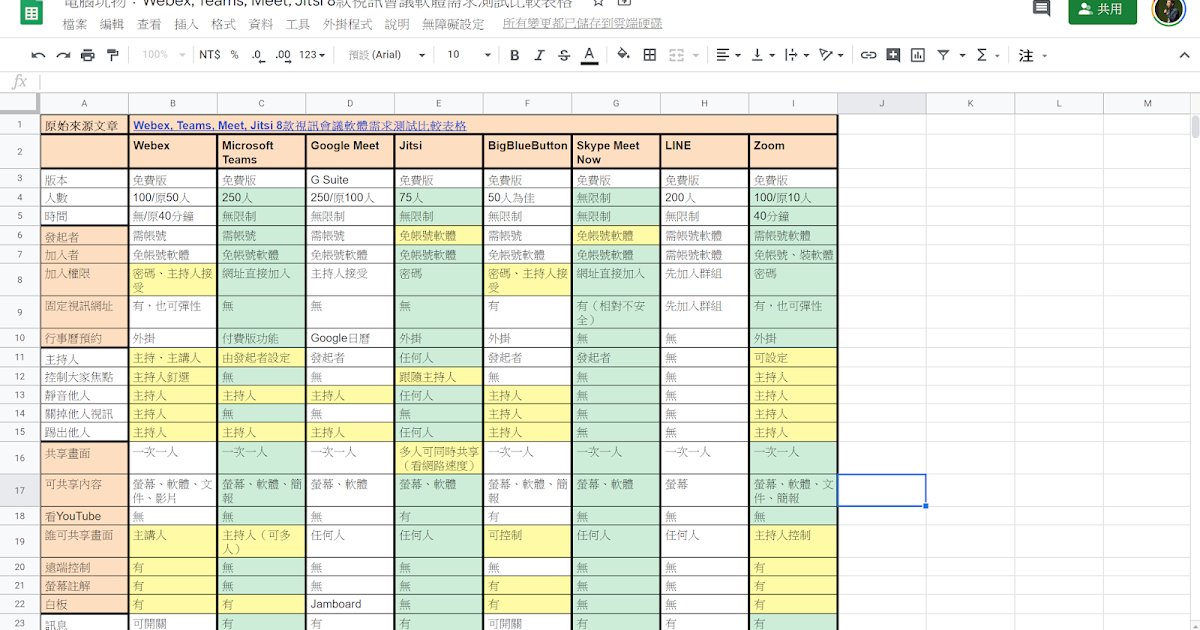Open the Webex, Teams, Meet, Jitsi hyperlink

click(300, 126)
